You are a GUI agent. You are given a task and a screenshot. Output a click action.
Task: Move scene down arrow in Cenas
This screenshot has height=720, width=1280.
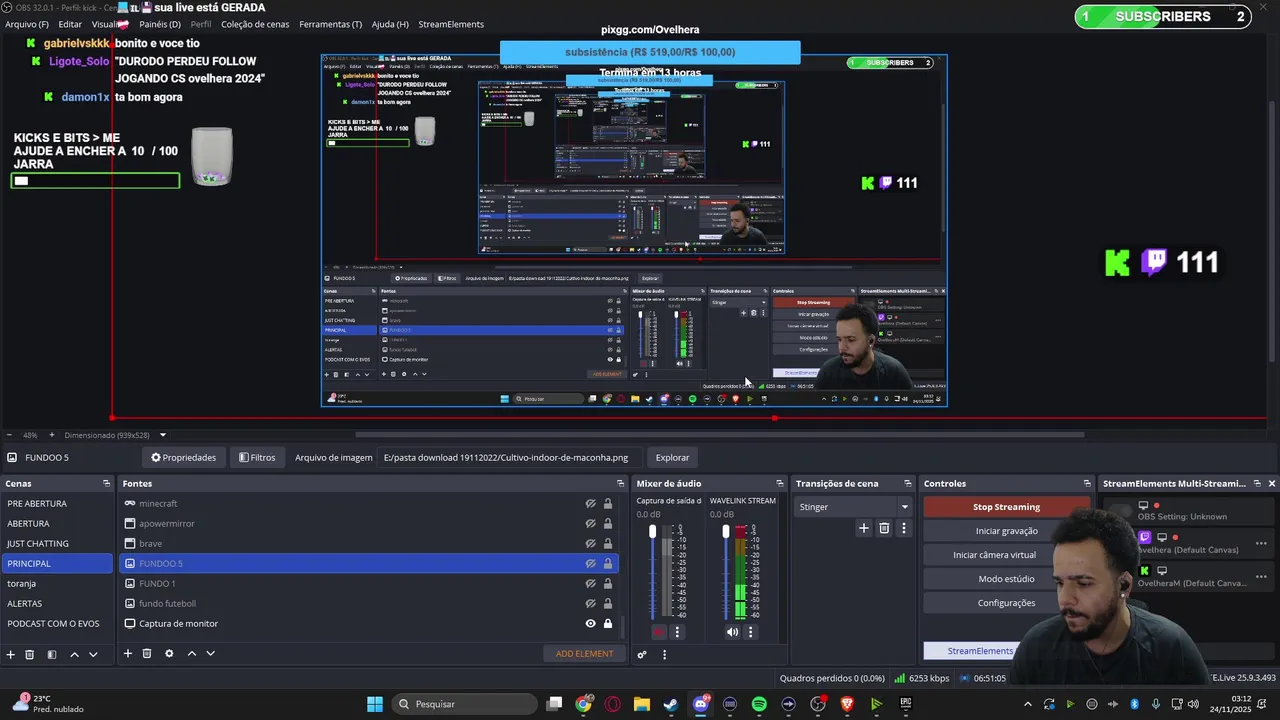point(93,654)
